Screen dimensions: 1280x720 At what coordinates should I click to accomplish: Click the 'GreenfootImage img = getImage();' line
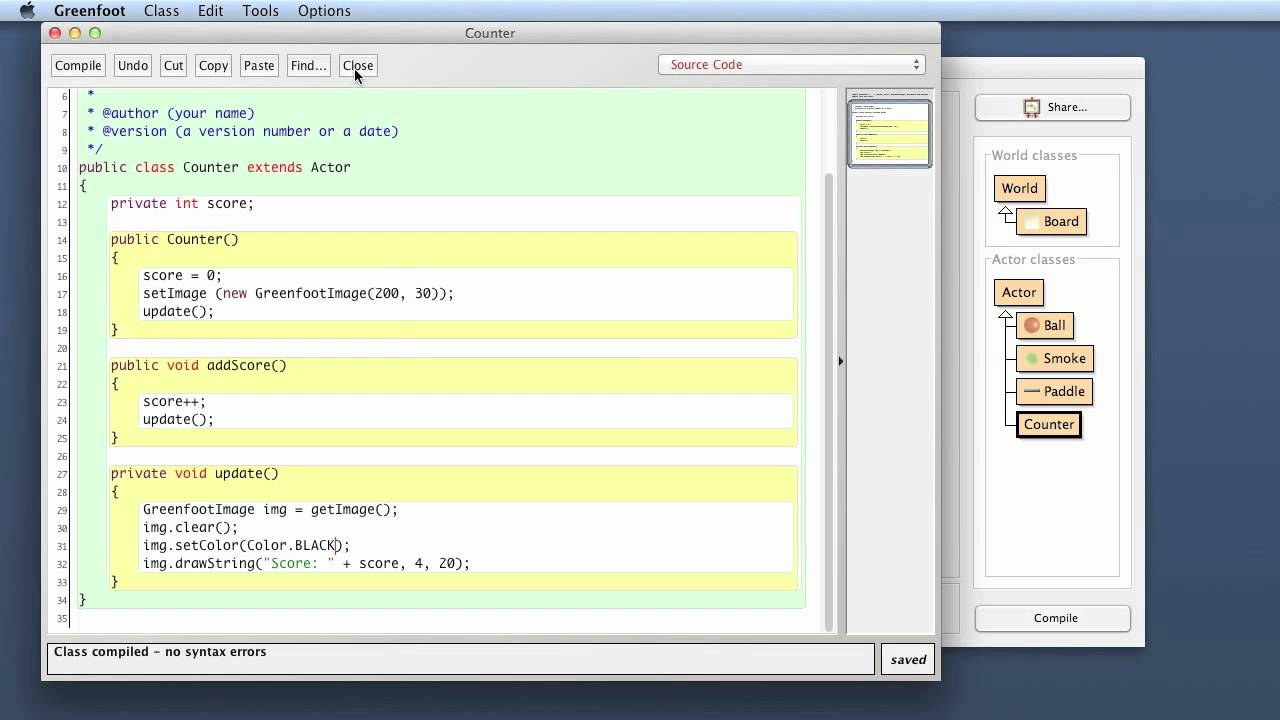270,509
